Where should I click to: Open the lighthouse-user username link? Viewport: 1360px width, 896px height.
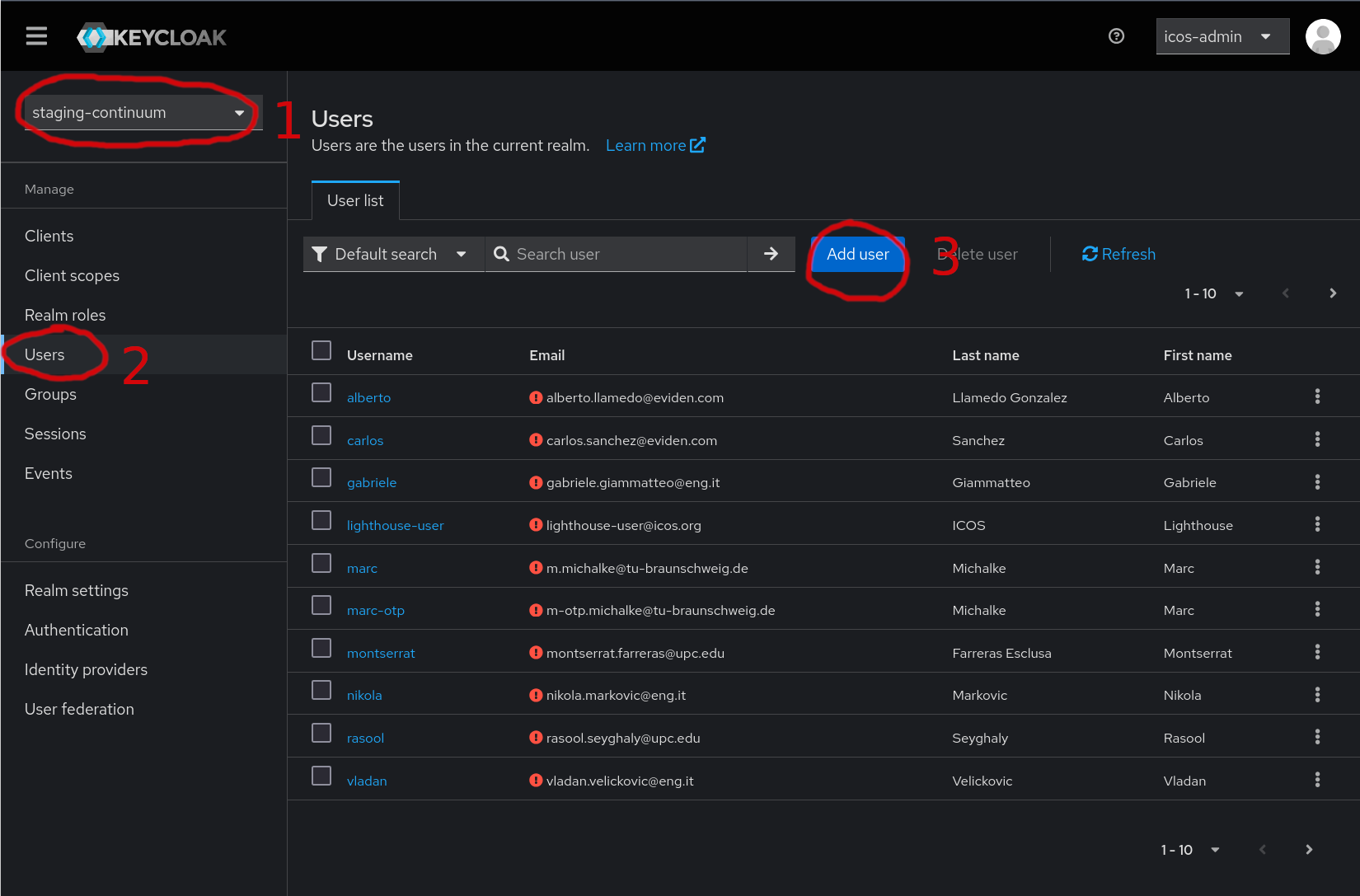(396, 525)
